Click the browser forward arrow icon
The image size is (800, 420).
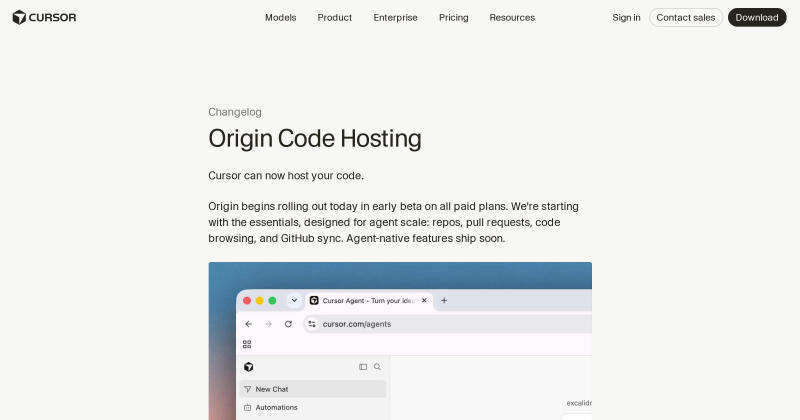(268, 324)
